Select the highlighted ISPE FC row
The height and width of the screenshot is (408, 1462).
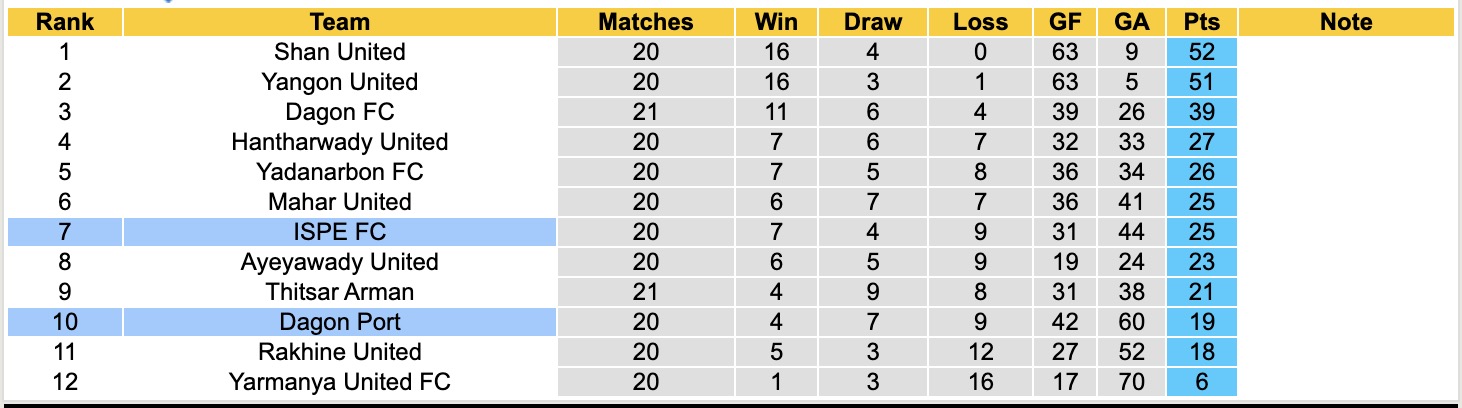pos(339,232)
